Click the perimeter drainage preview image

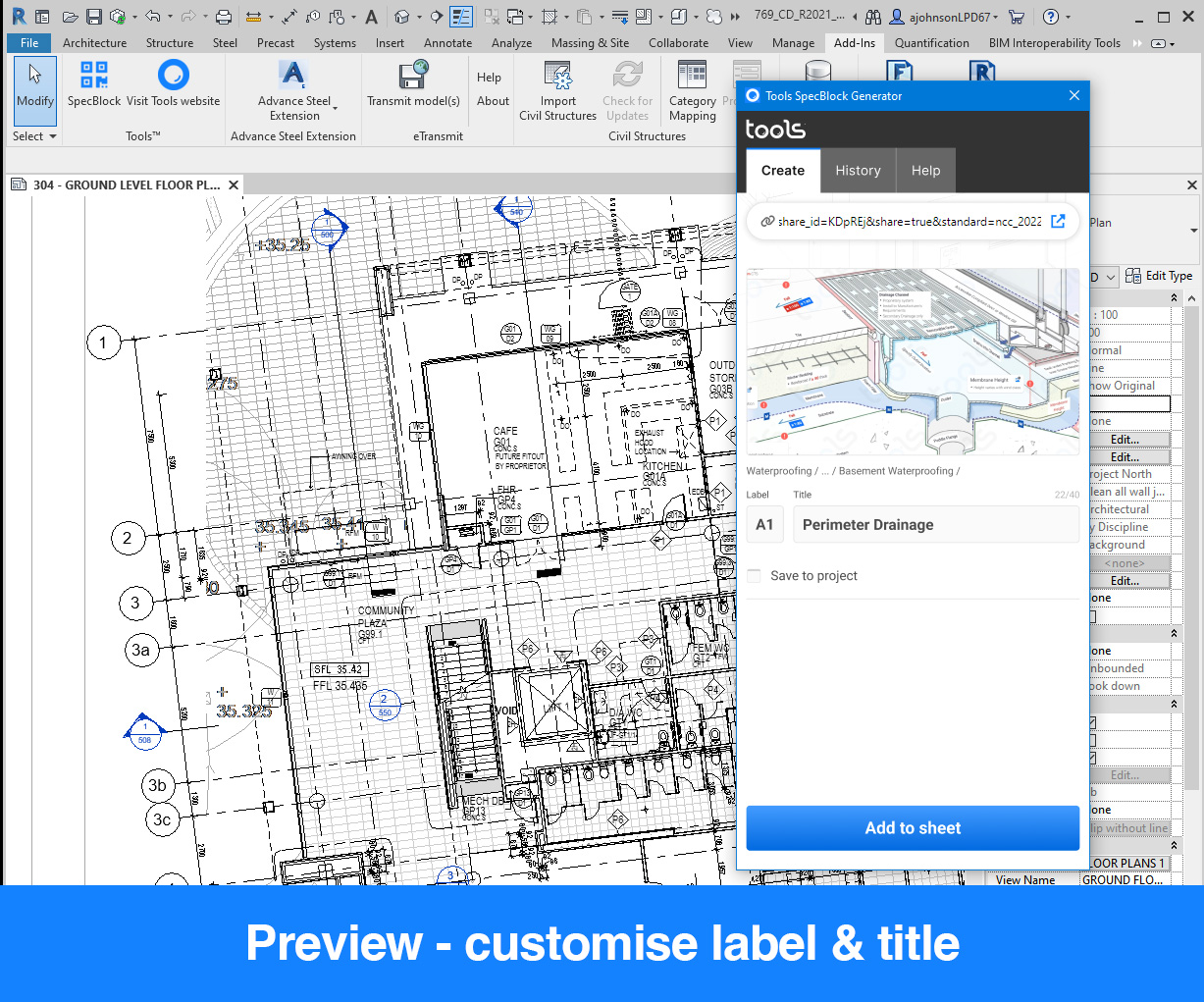coord(913,361)
